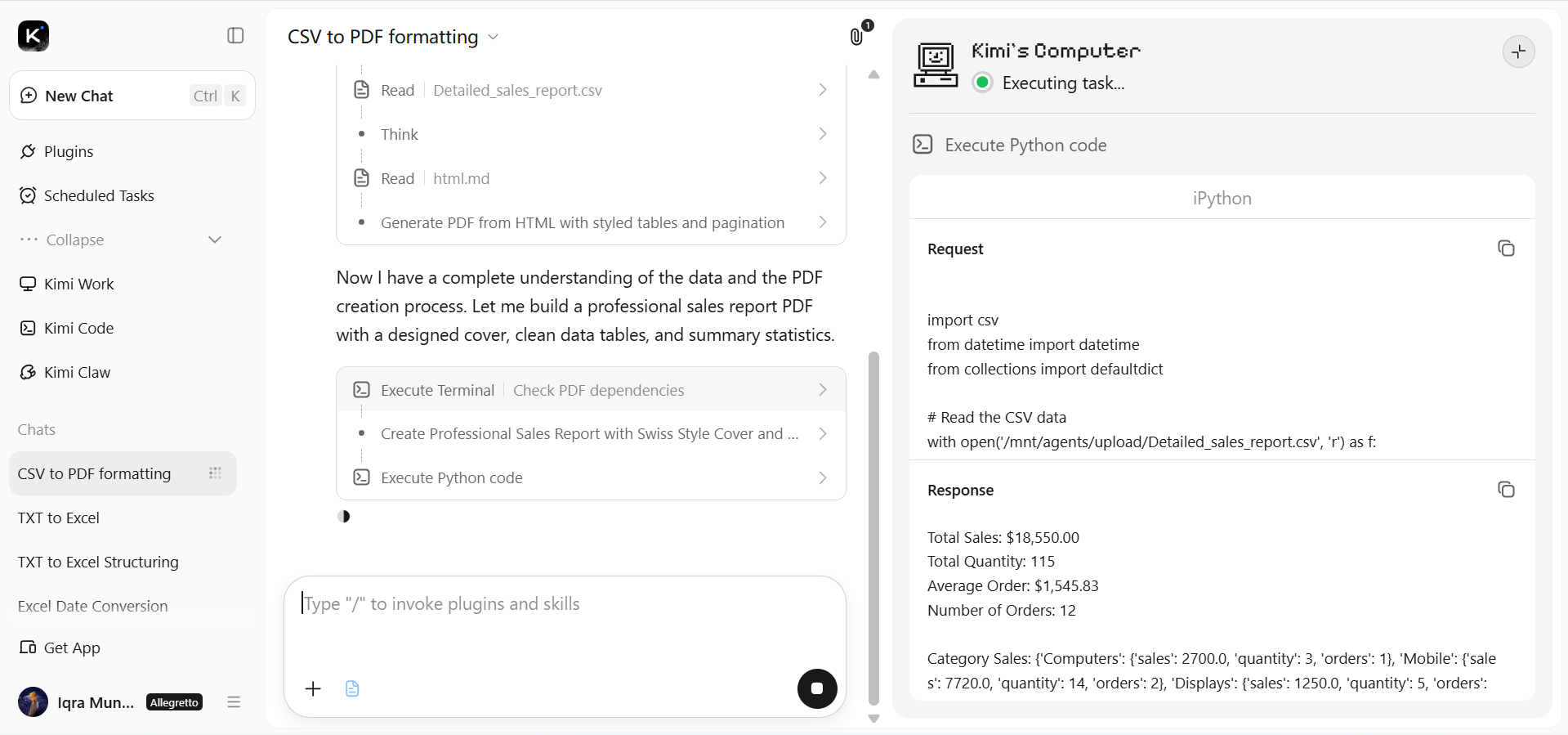Viewport: 1568px width, 735px height.
Task: Open the attachments paperclip icon
Action: point(856,37)
